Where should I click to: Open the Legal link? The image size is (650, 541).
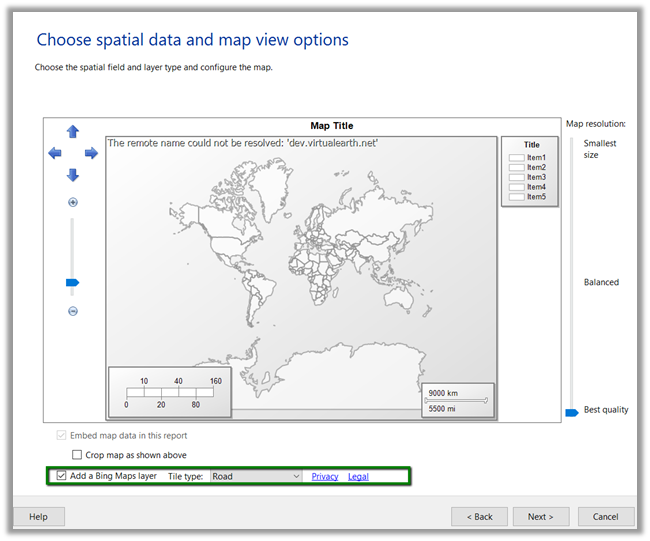click(358, 476)
